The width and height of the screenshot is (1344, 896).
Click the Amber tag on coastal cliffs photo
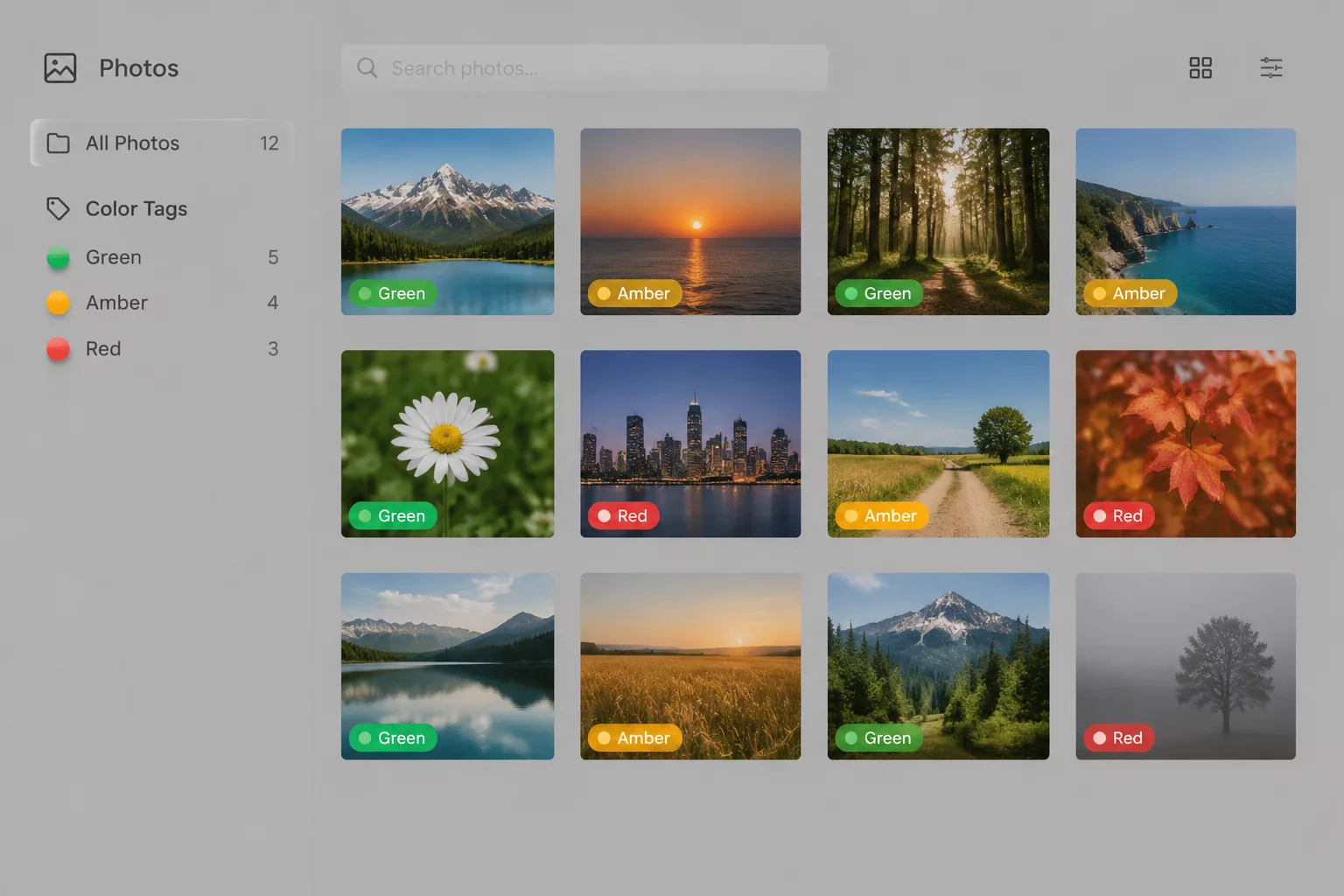pos(1130,294)
